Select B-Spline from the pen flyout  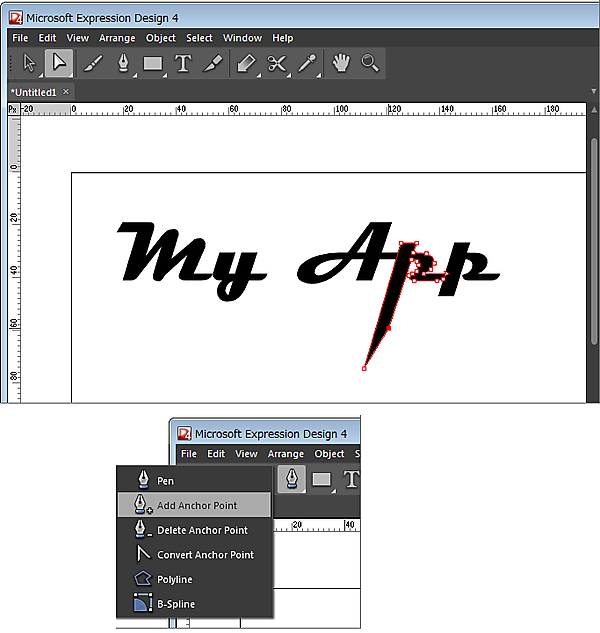174,604
